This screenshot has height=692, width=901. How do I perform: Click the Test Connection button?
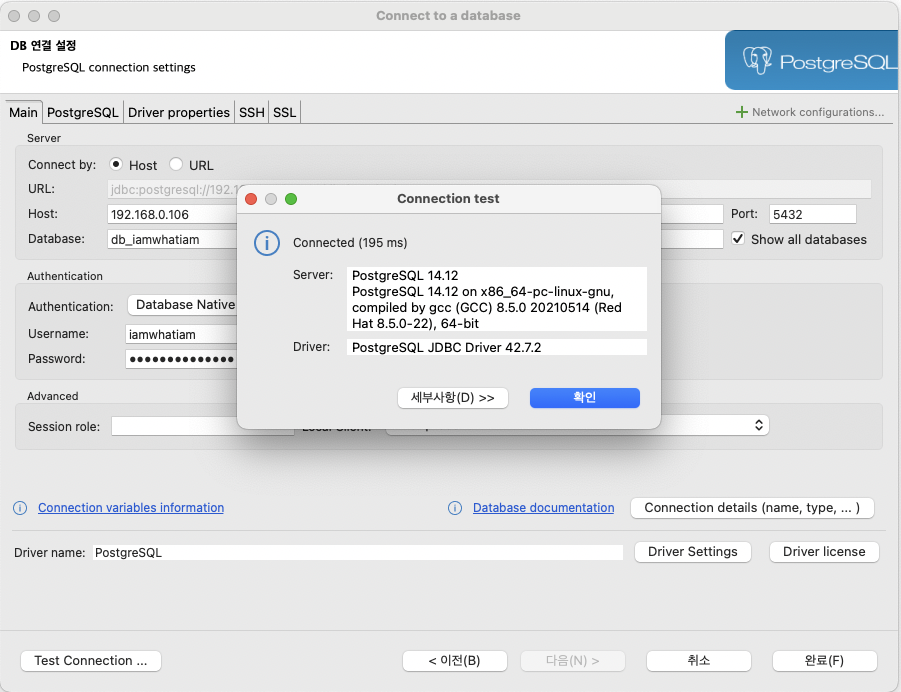91,661
